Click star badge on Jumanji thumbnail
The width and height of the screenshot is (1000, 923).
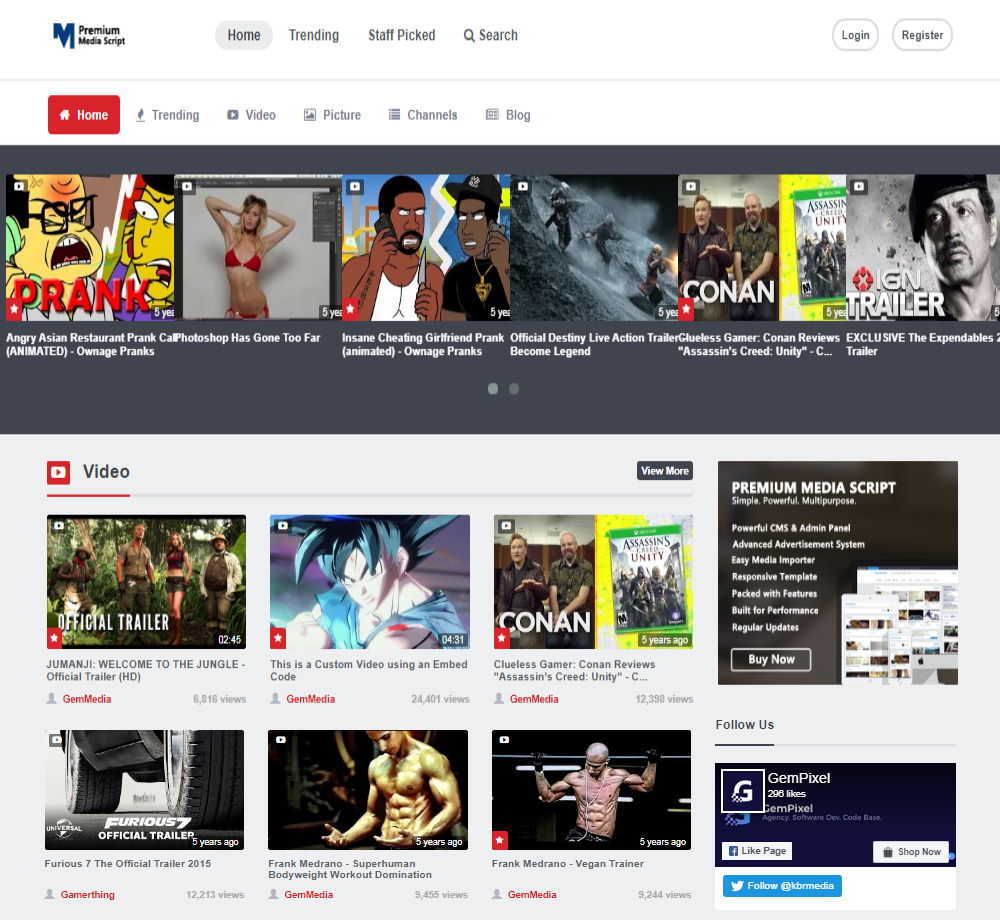tap(54, 637)
